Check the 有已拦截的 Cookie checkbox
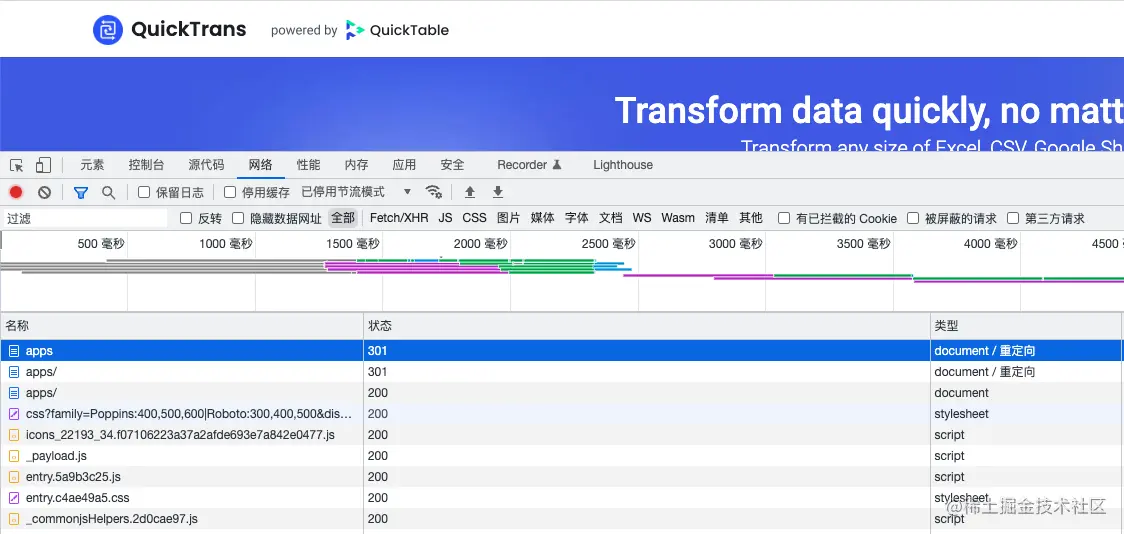1124x534 pixels. (x=784, y=218)
